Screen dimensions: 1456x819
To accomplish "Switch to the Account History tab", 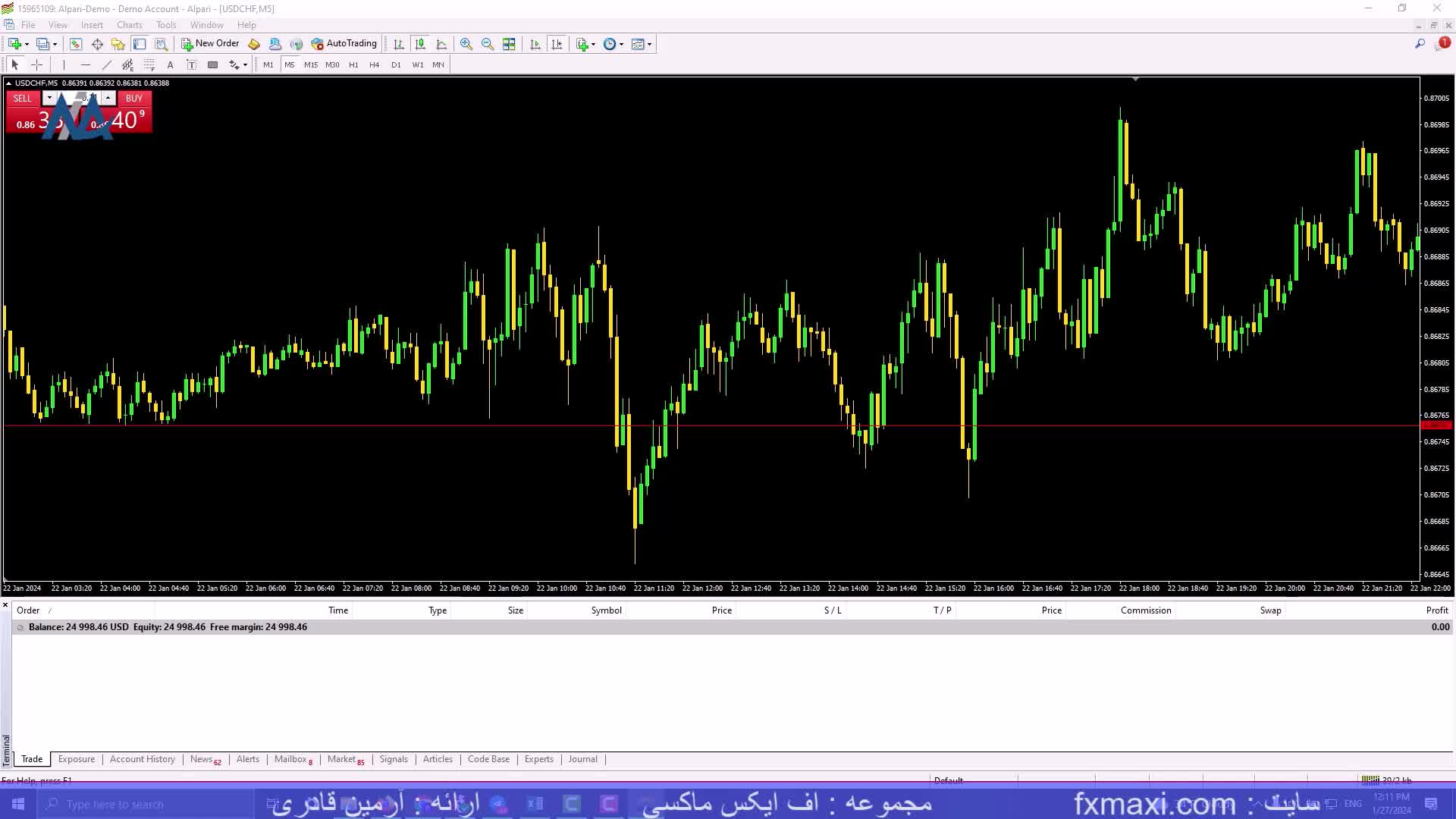I will pyautogui.click(x=142, y=759).
